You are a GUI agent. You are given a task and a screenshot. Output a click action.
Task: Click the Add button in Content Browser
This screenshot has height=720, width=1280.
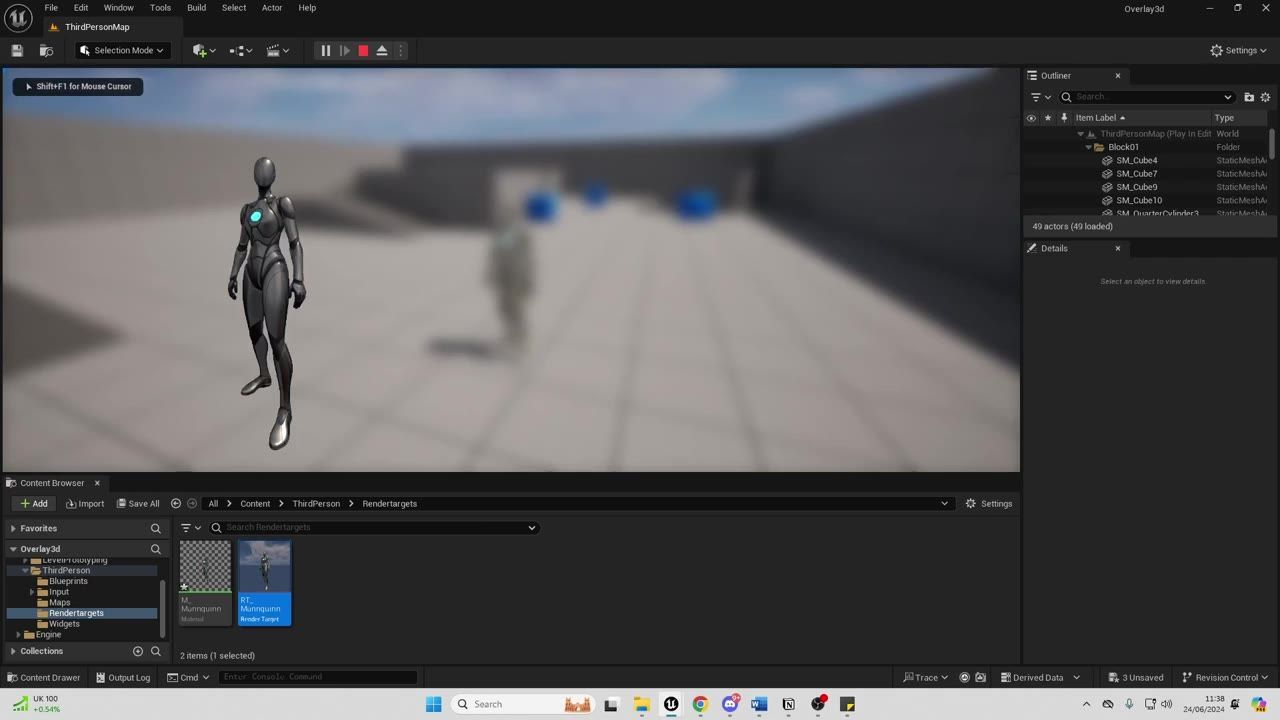click(34, 504)
